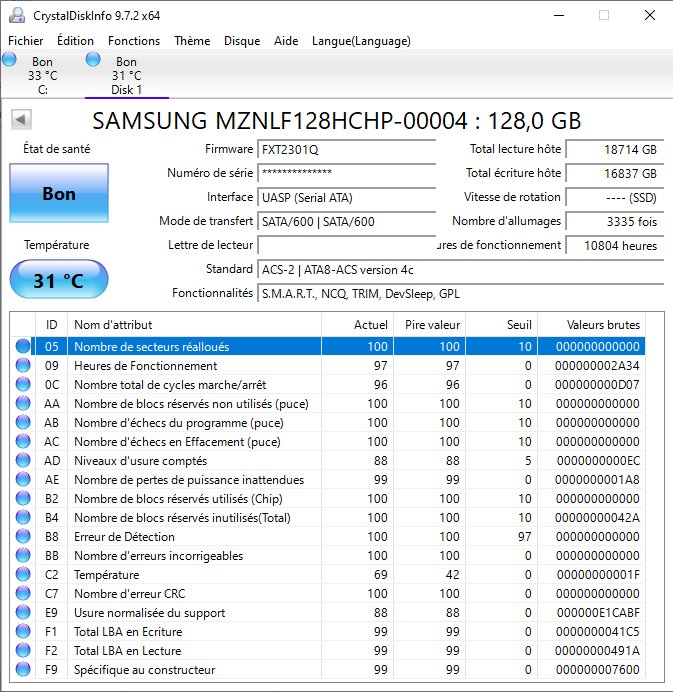Click status orb of Nombre d'erreur CRC row
The height and width of the screenshot is (692, 673).
23,593
